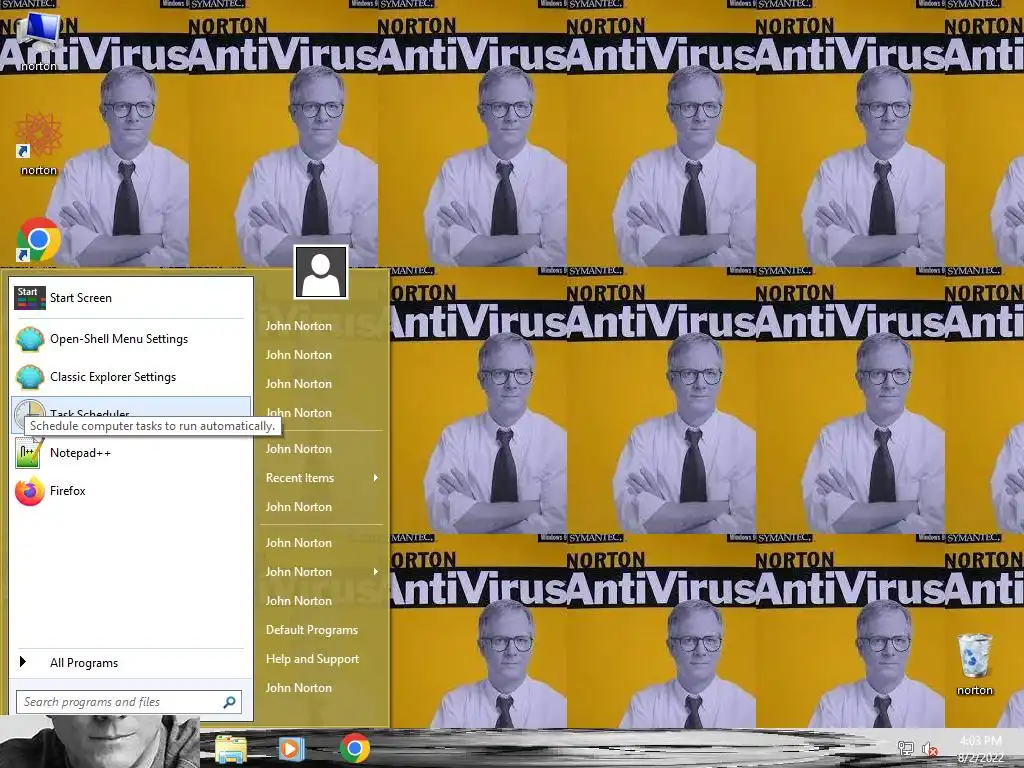Screen dimensions: 1024x768
Task: Click the network icon in system tray
Action: click(x=906, y=748)
